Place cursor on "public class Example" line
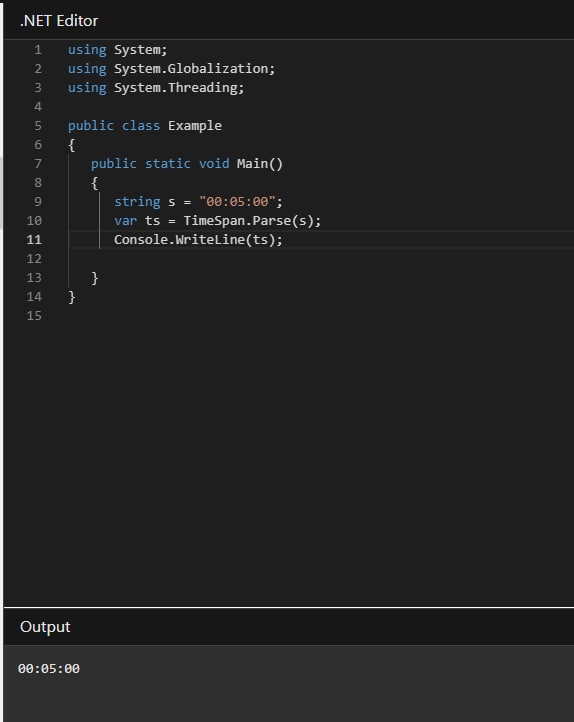Screen dimensions: 574x722 click(x=145, y=126)
